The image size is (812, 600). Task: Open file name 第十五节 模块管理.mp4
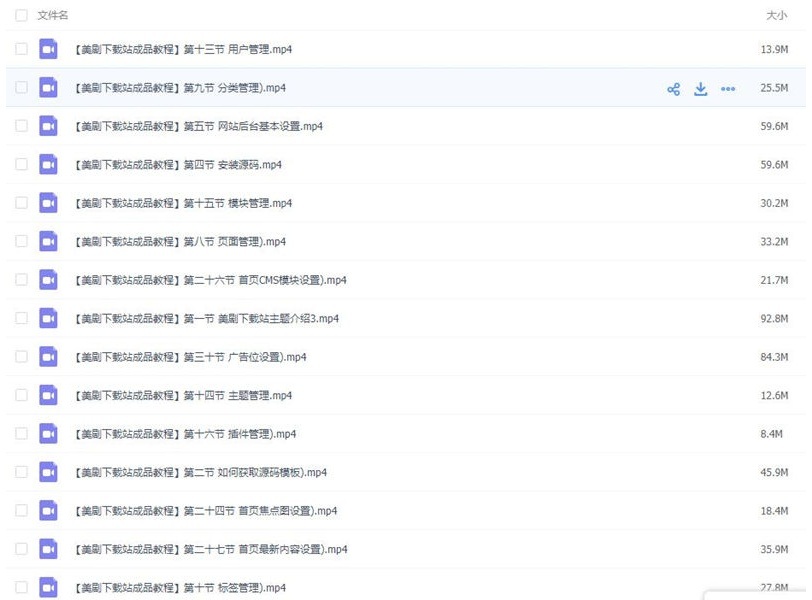(183, 203)
